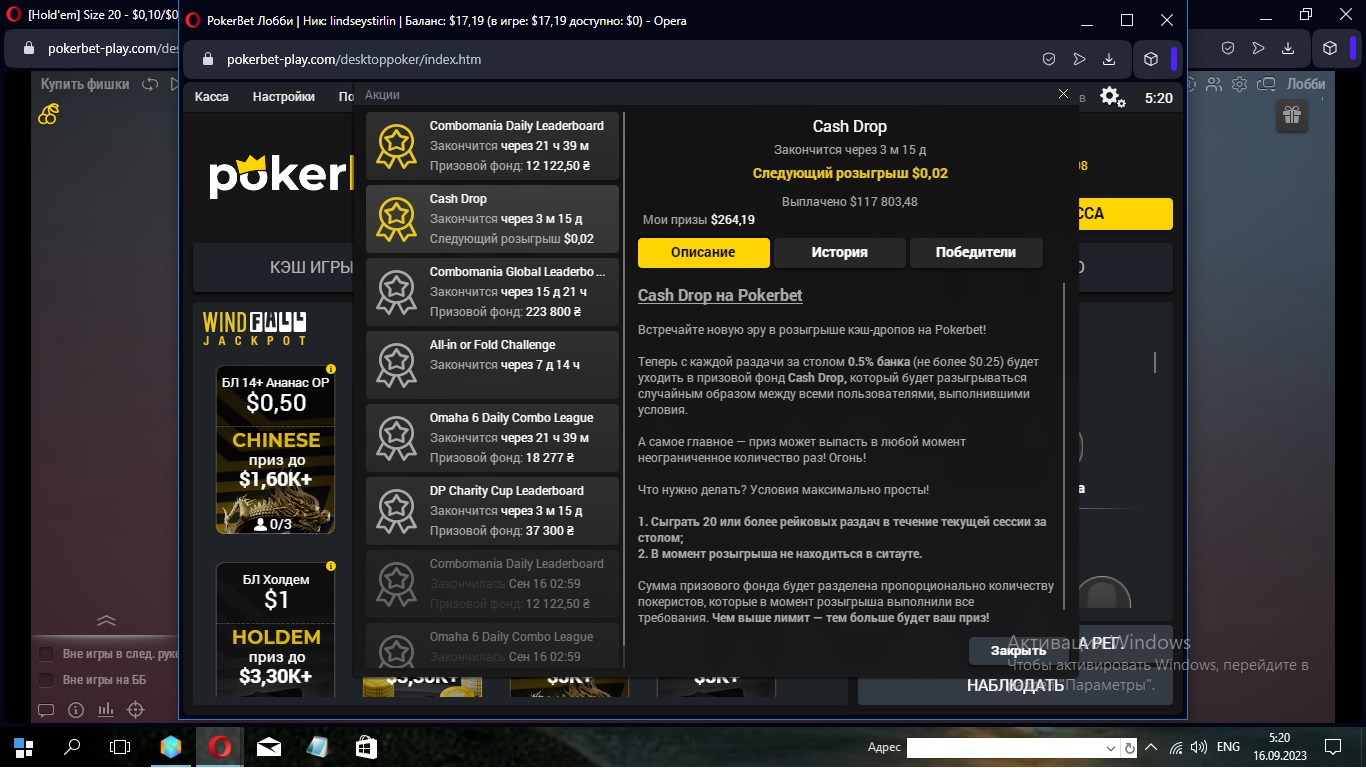This screenshot has width=1366, height=768.
Task: Open the Настройки menu in the lobby
Action: [x=284, y=97]
